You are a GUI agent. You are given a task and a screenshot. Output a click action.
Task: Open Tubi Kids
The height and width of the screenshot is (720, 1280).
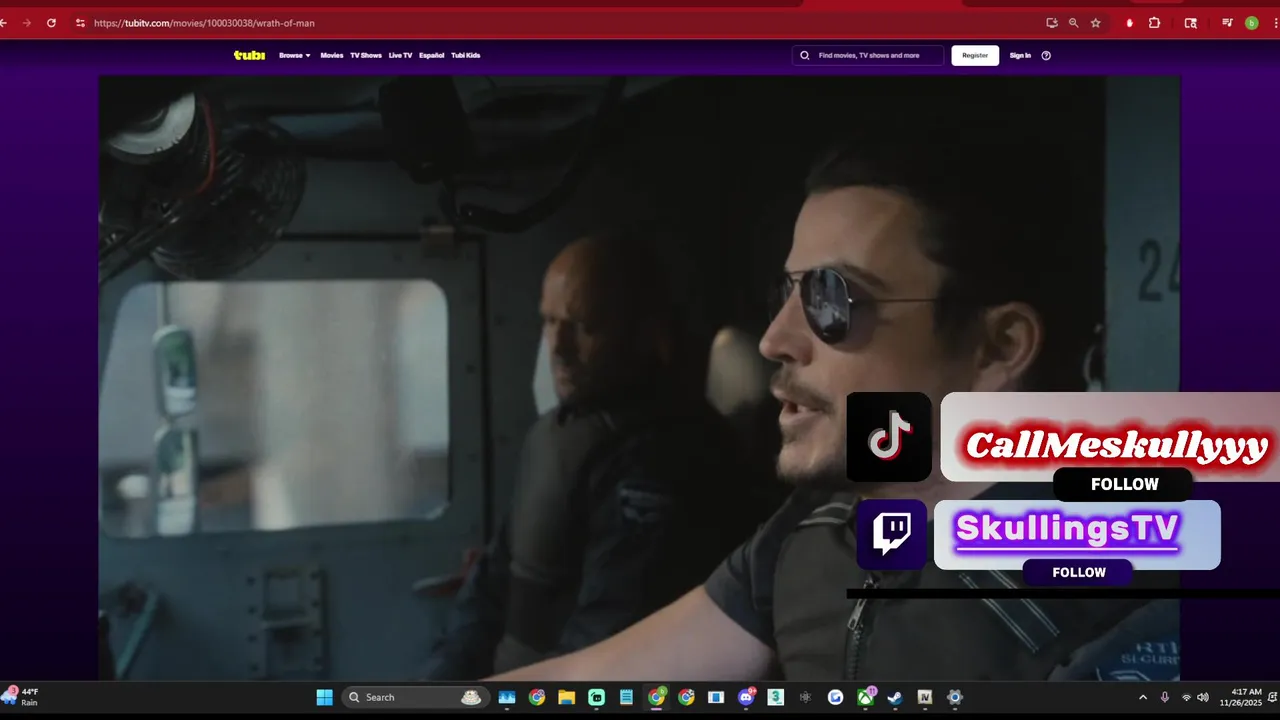click(466, 55)
